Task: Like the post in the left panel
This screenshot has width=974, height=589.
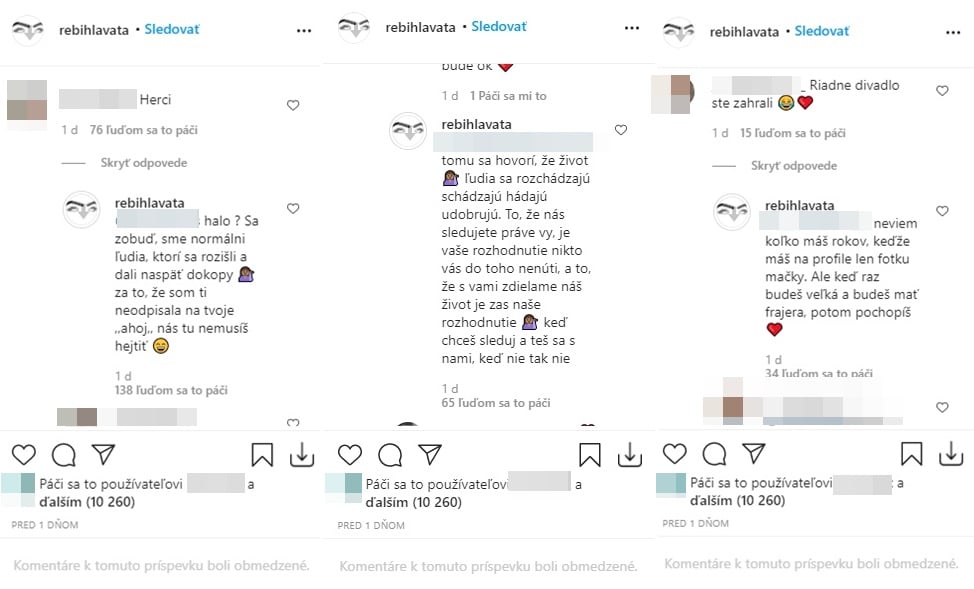Action: pos(24,455)
